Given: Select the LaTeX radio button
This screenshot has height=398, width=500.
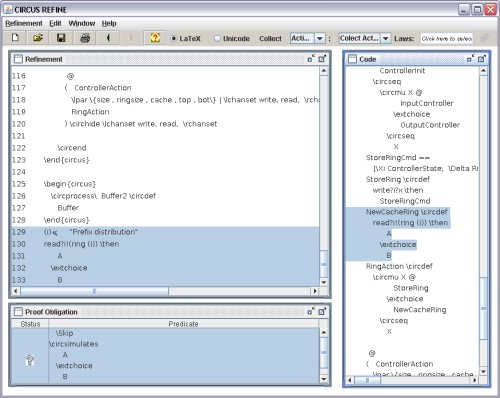Looking at the screenshot, I should pos(173,38).
